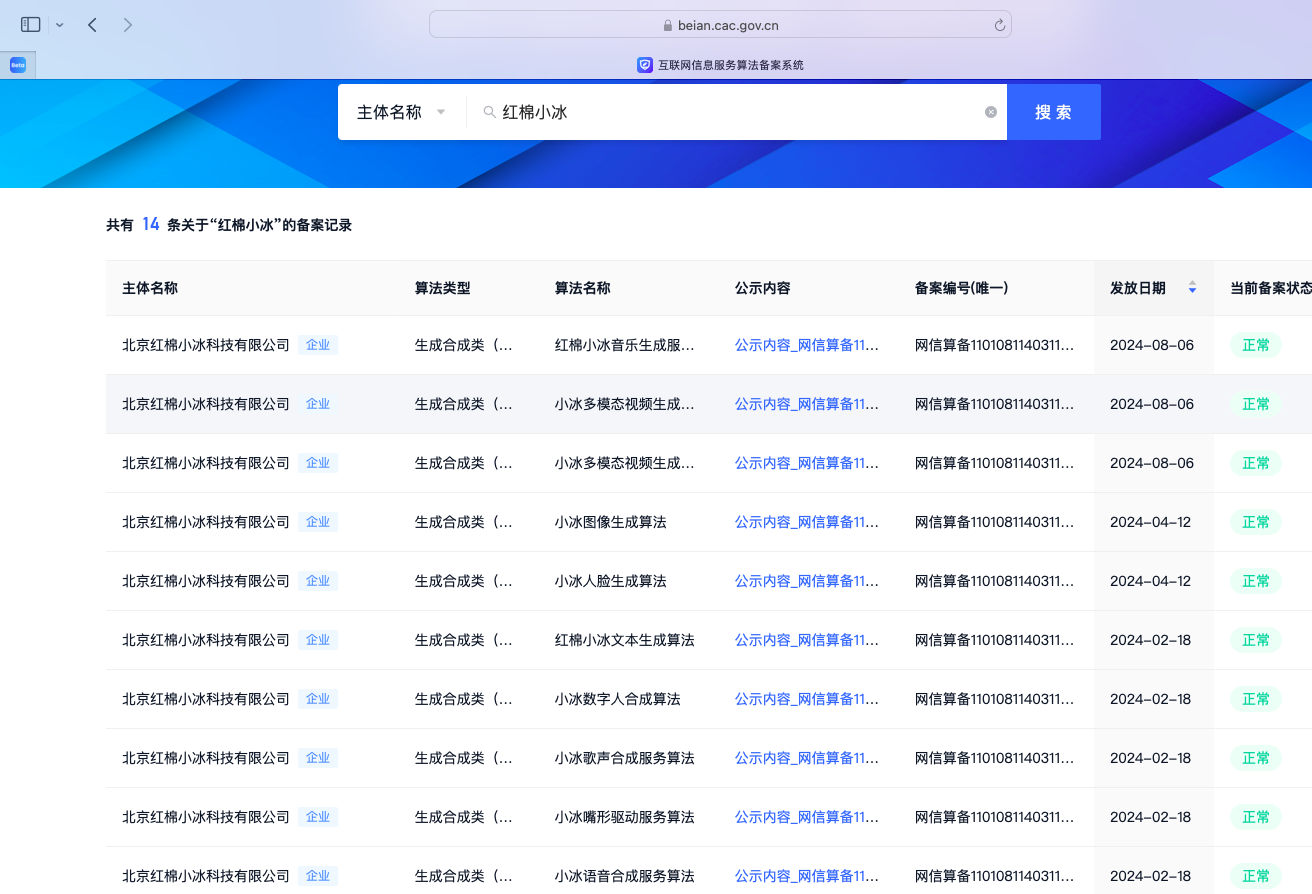Click 小冰语音合成服务算法 name cell
The image size is (1312, 894).
(x=625, y=876)
